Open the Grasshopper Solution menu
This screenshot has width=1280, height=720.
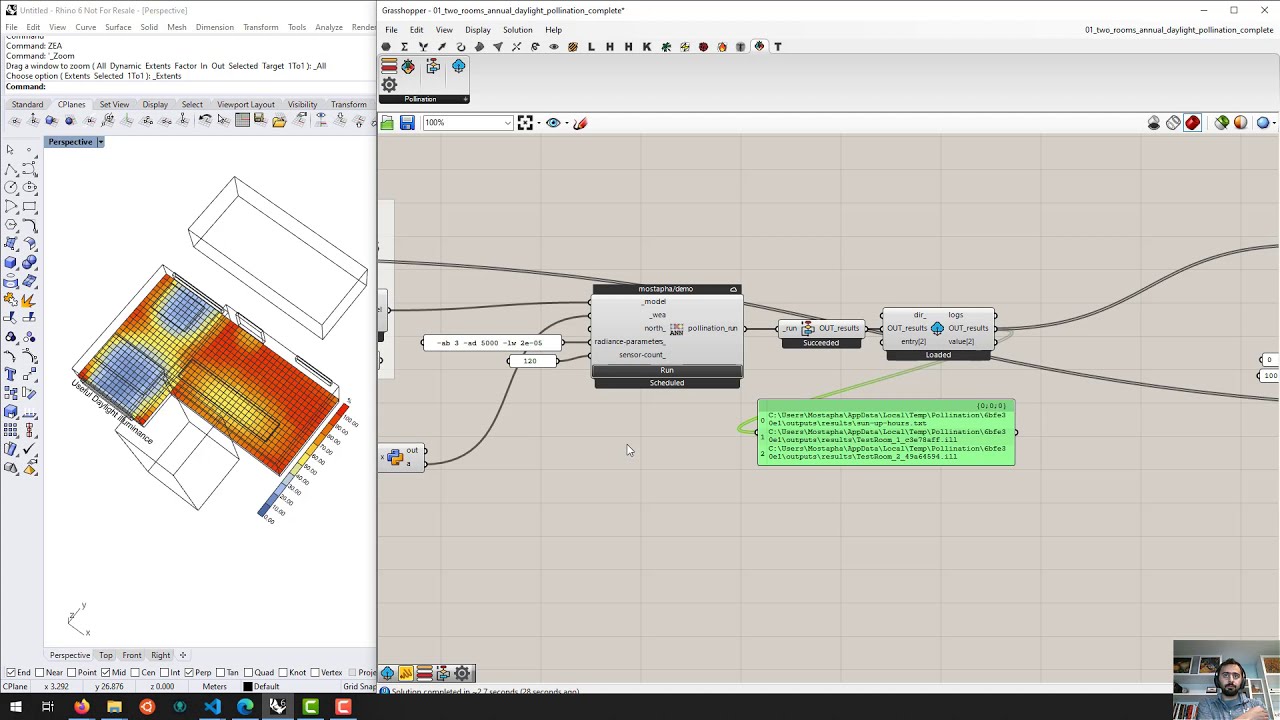point(517,30)
